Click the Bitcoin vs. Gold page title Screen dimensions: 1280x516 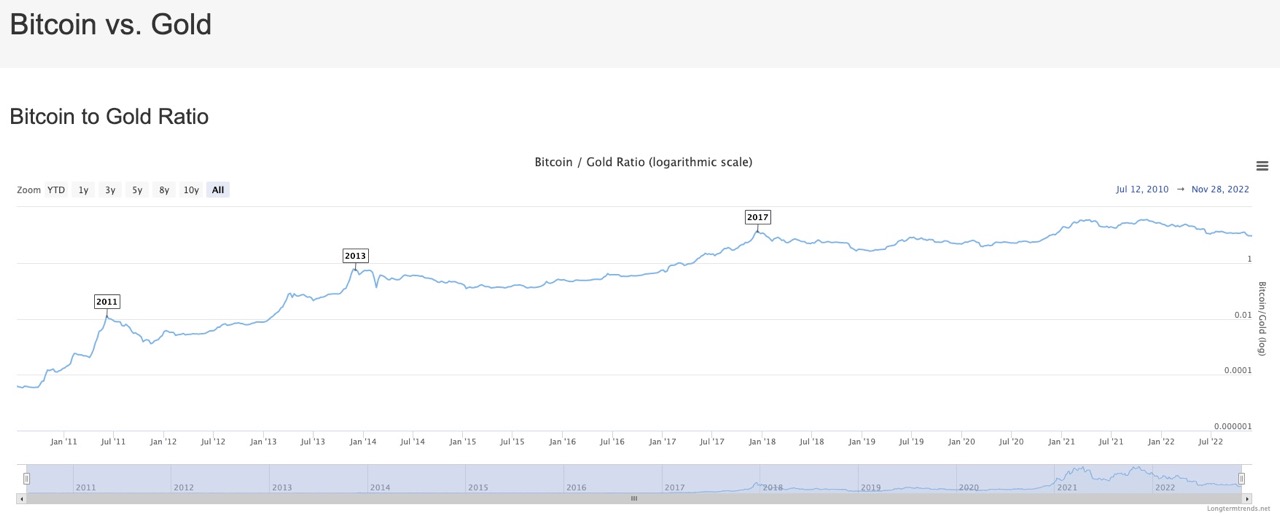(x=111, y=24)
